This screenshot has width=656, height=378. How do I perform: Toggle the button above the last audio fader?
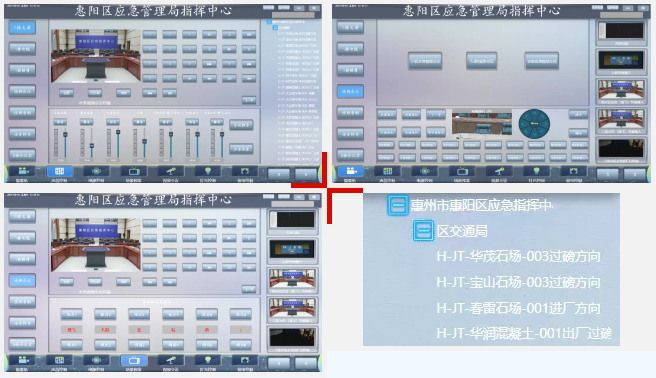coord(217,122)
